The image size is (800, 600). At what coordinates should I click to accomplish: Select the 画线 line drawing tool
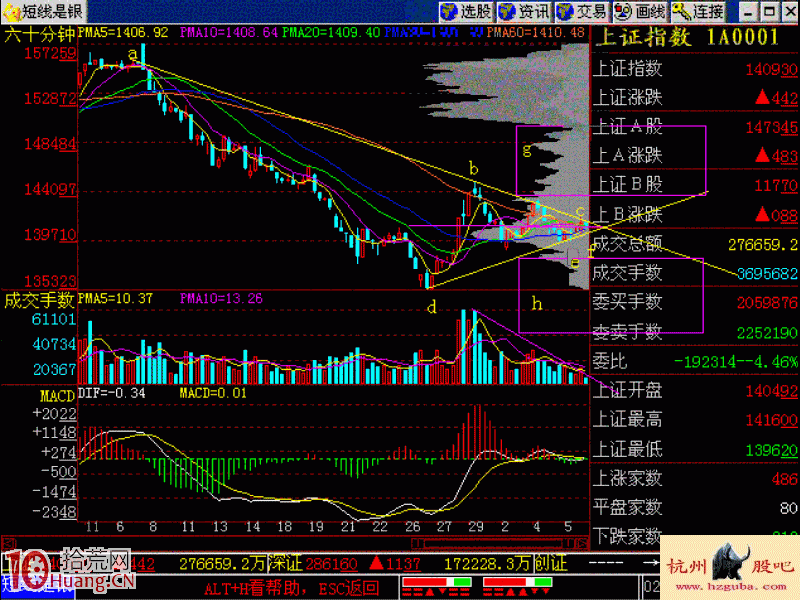(x=640, y=11)
